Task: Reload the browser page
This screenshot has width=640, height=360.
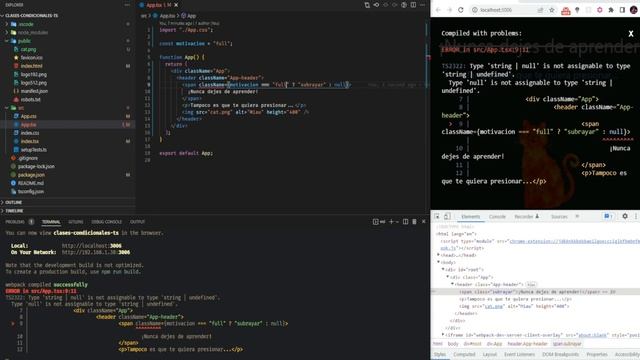Action: (x=461, y=10)
